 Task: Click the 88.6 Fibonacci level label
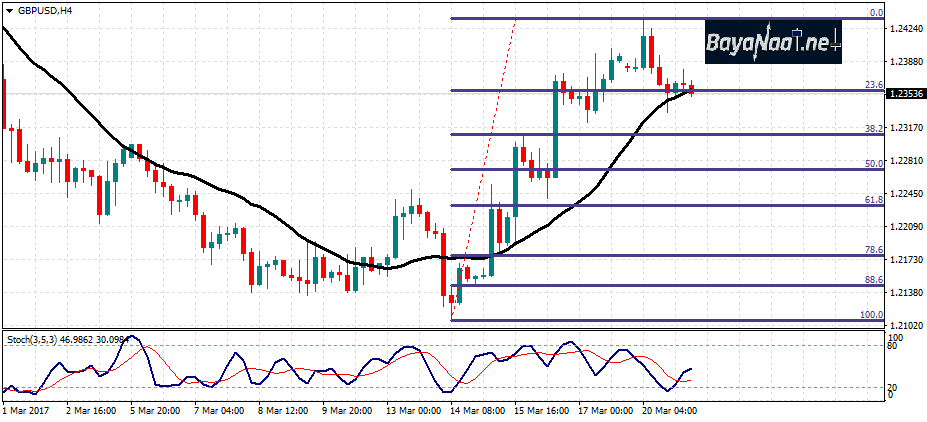click(873, 280)
